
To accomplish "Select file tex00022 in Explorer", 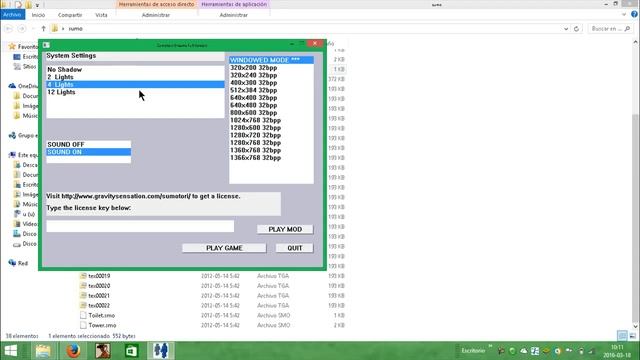I will click(99, 305).
